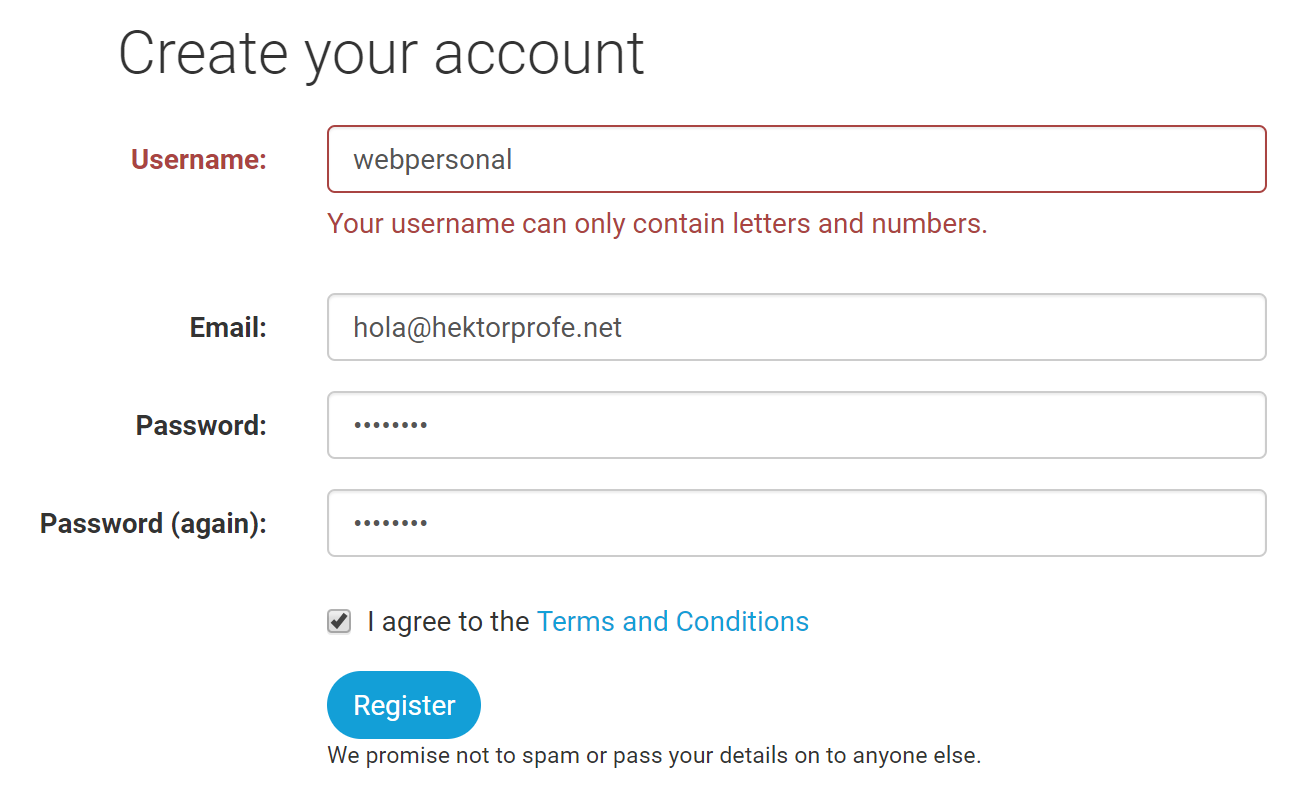Focus the Password input field

click(797, 425)
